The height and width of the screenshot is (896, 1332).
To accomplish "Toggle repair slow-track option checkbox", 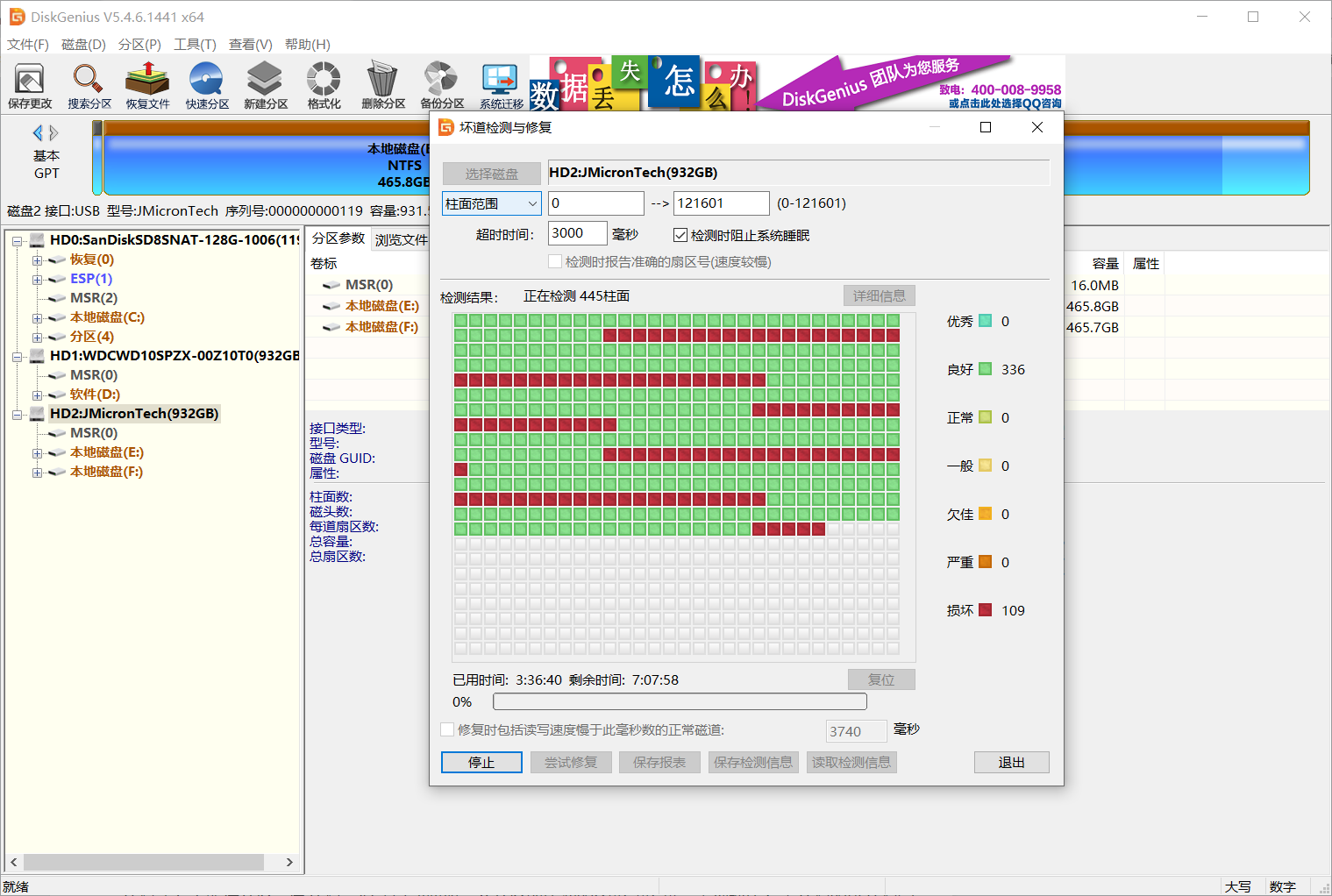I will pos(447,729).
